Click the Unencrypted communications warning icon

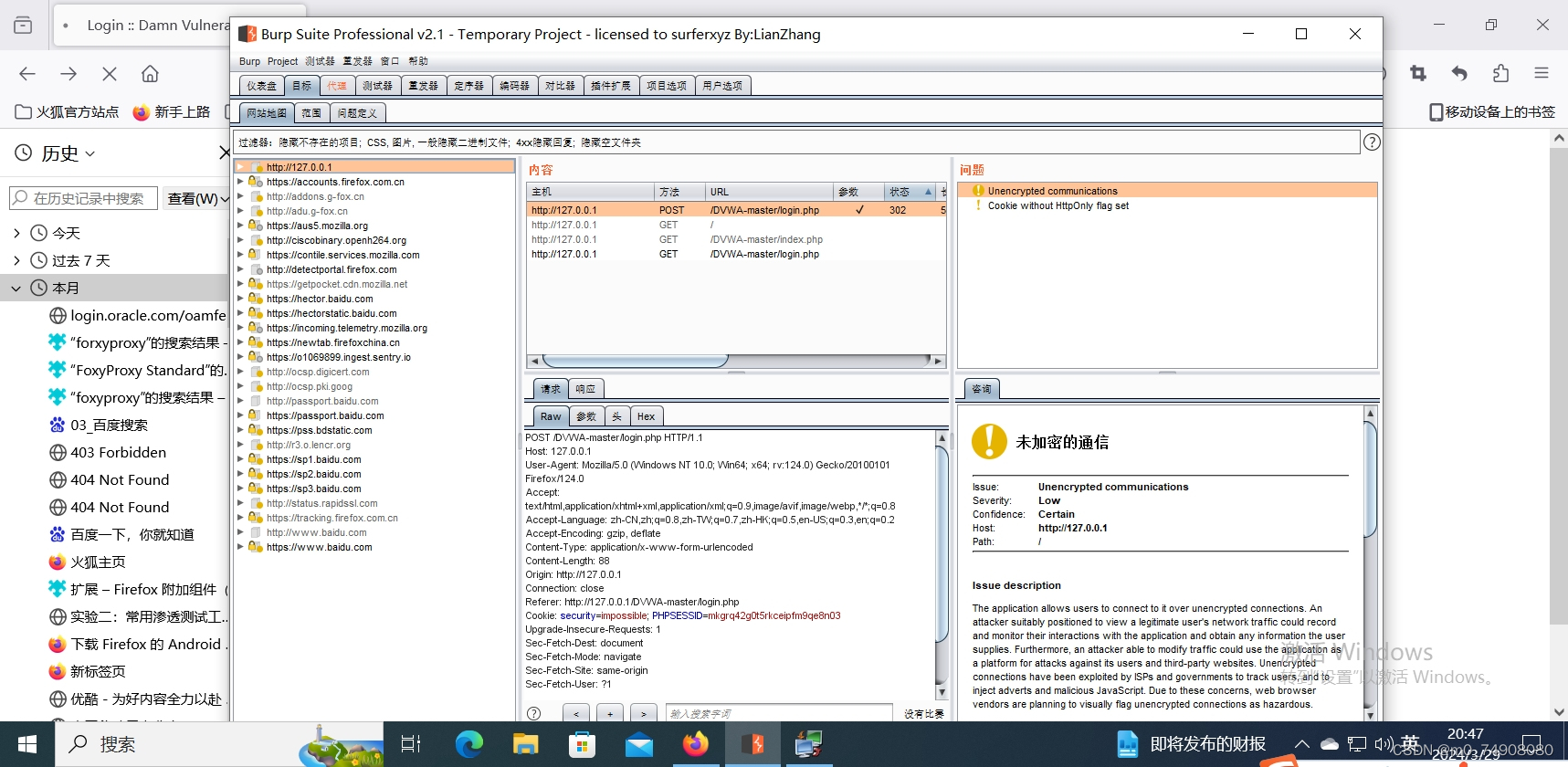coord(978,191)
